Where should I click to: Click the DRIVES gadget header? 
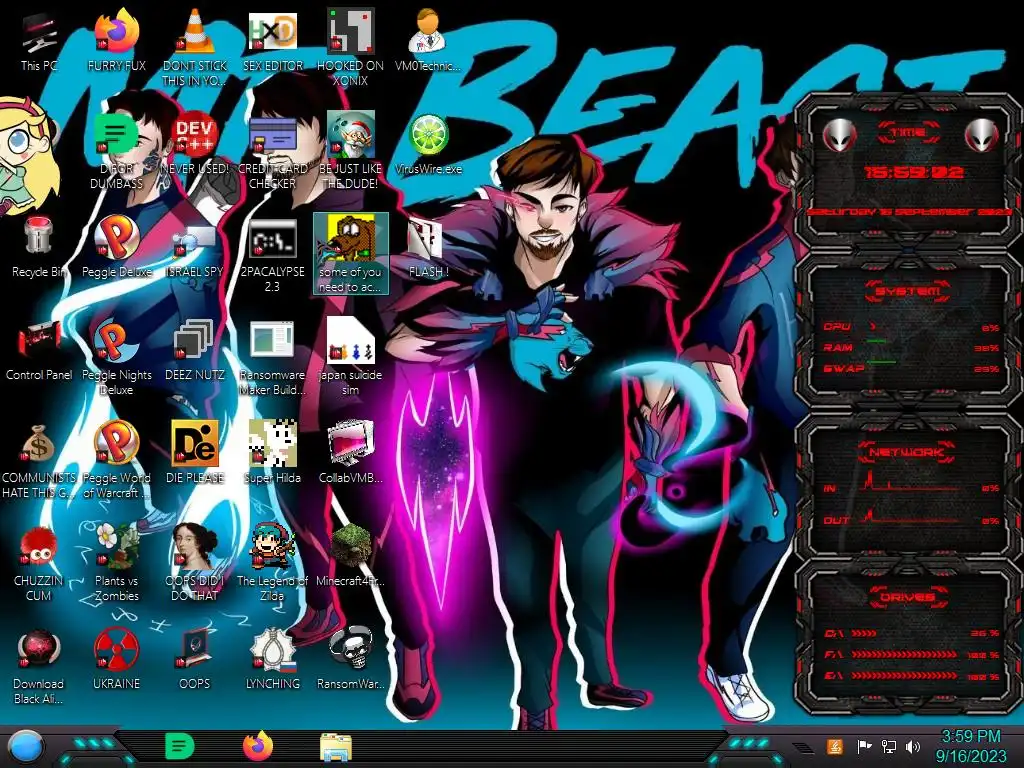coord(907,596)
